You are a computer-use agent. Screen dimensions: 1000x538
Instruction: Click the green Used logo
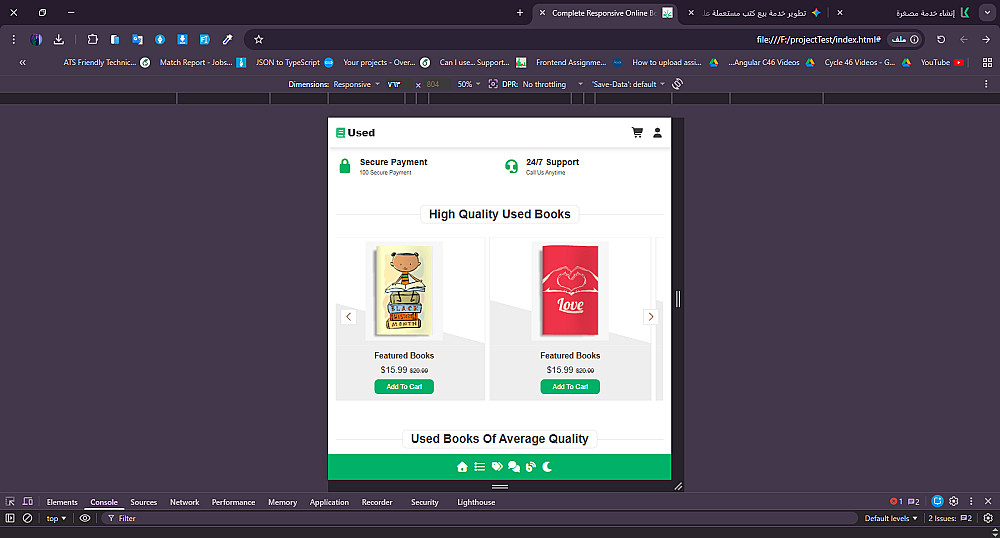pyautogui.click(x=355, y=133)
